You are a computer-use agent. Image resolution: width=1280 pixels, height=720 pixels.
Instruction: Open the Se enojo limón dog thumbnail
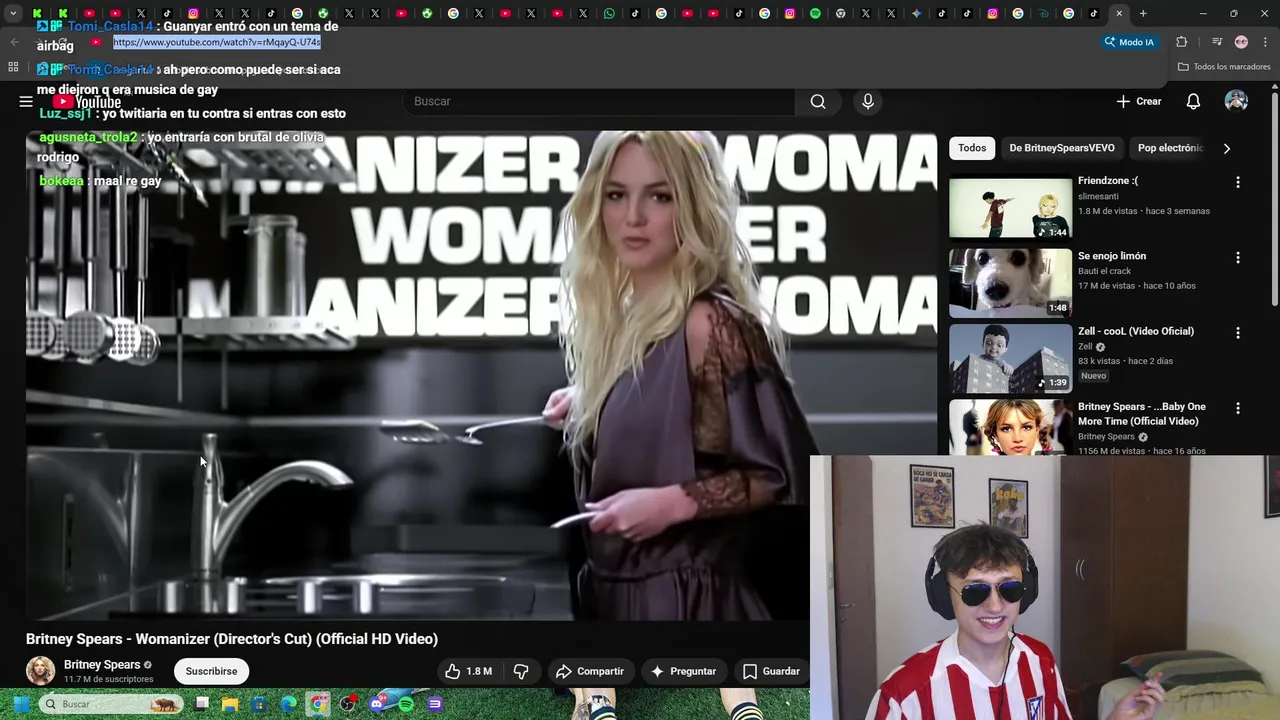point(1010,283)
